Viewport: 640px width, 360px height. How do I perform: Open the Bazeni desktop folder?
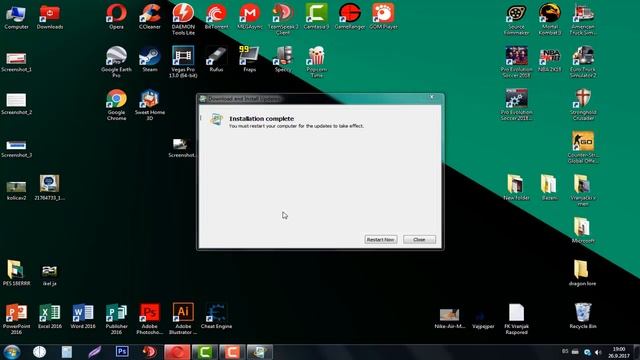click(550, 187)
